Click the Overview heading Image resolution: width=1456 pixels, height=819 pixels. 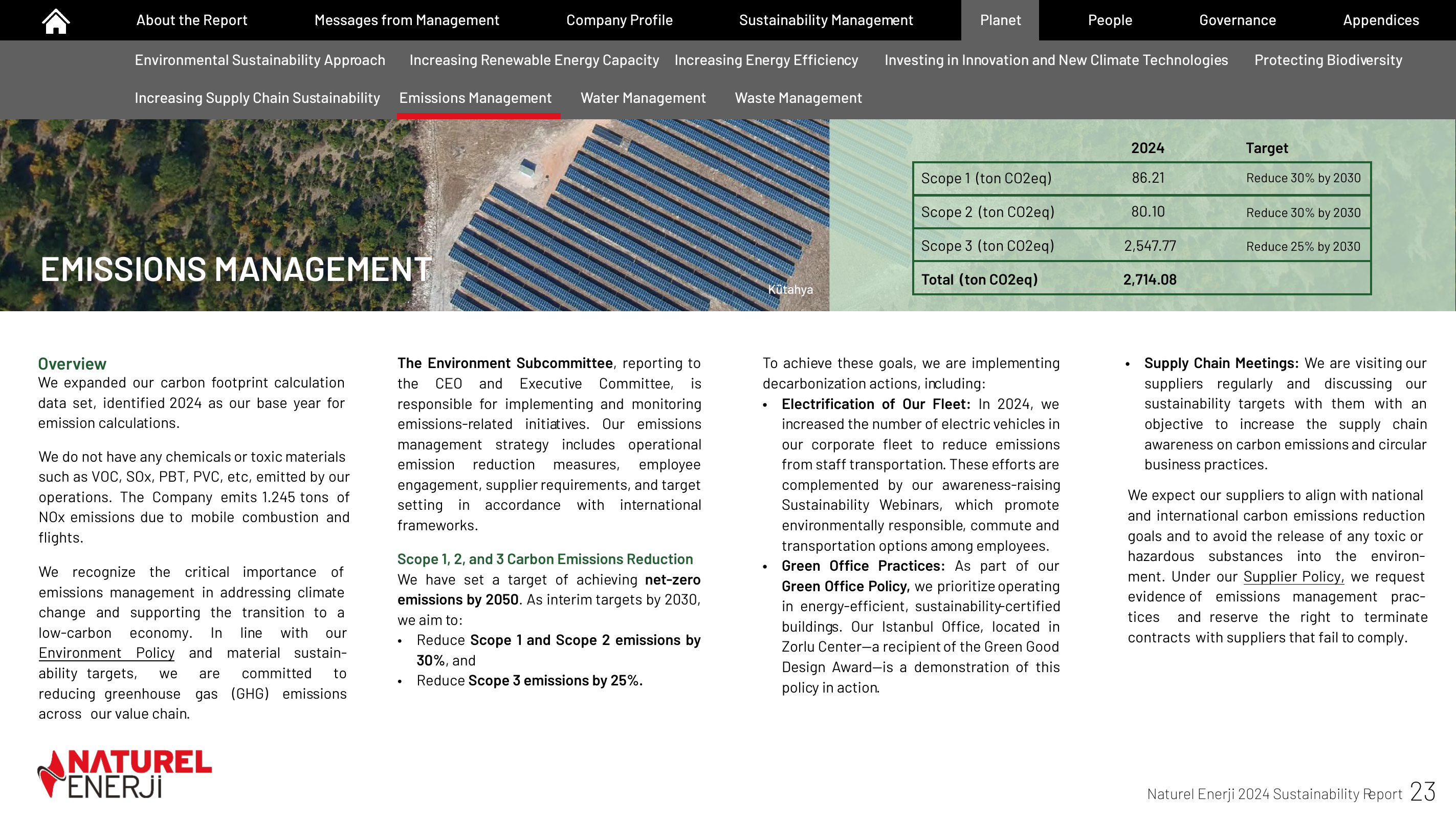pos(72,363)
